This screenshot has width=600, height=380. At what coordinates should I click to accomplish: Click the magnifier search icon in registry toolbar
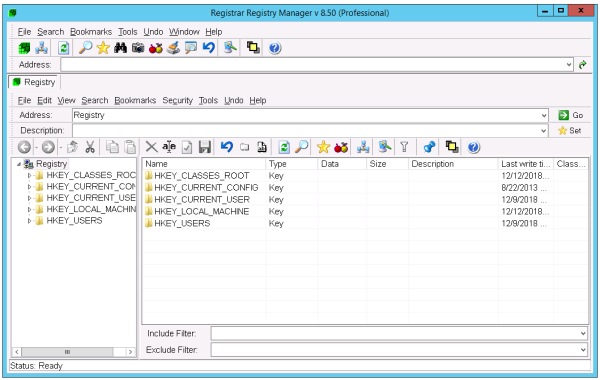[x=302, y=147]
